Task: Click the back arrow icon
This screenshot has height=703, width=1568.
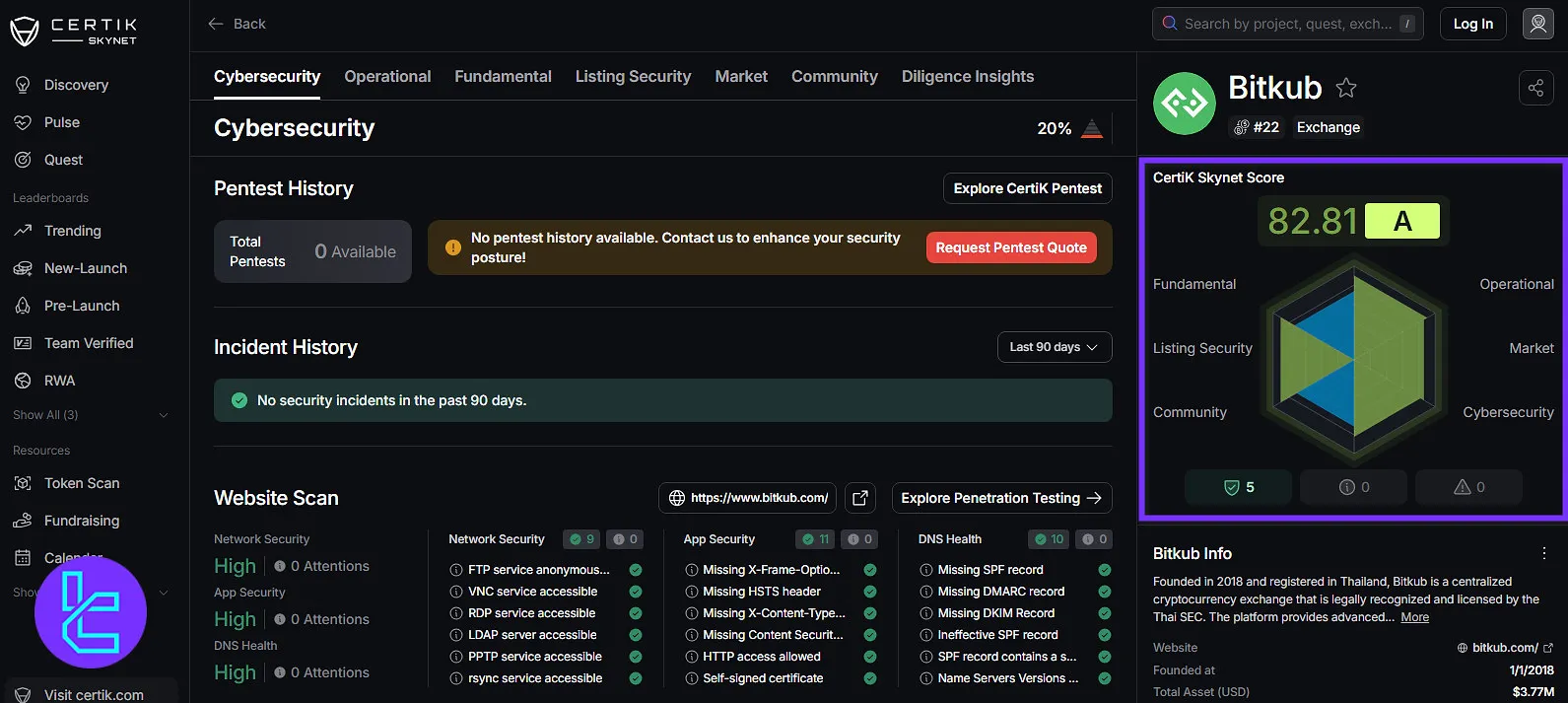Action: [x=216, y=24]
